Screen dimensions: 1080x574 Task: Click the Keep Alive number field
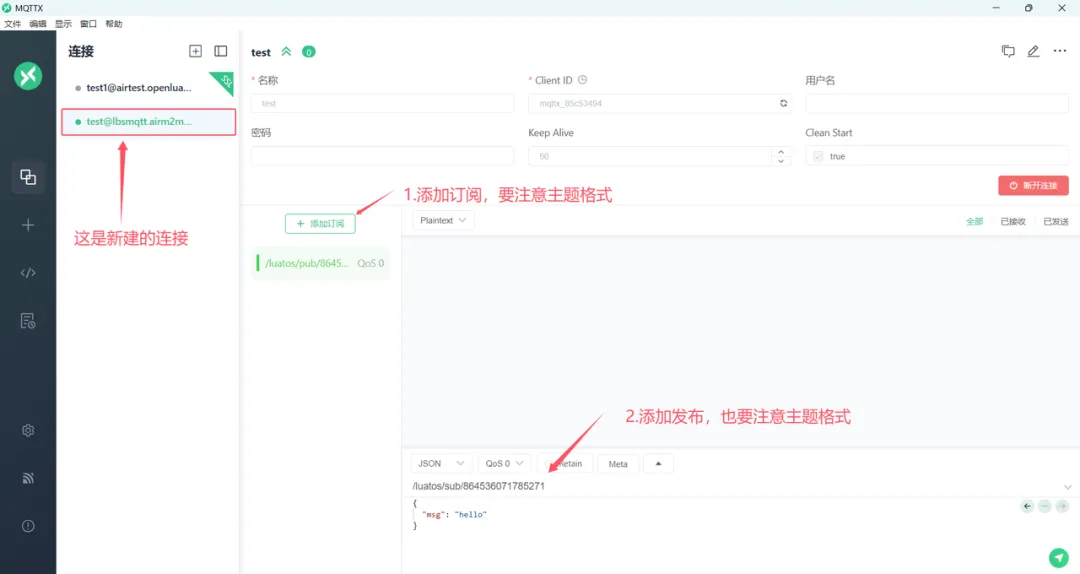650,156
